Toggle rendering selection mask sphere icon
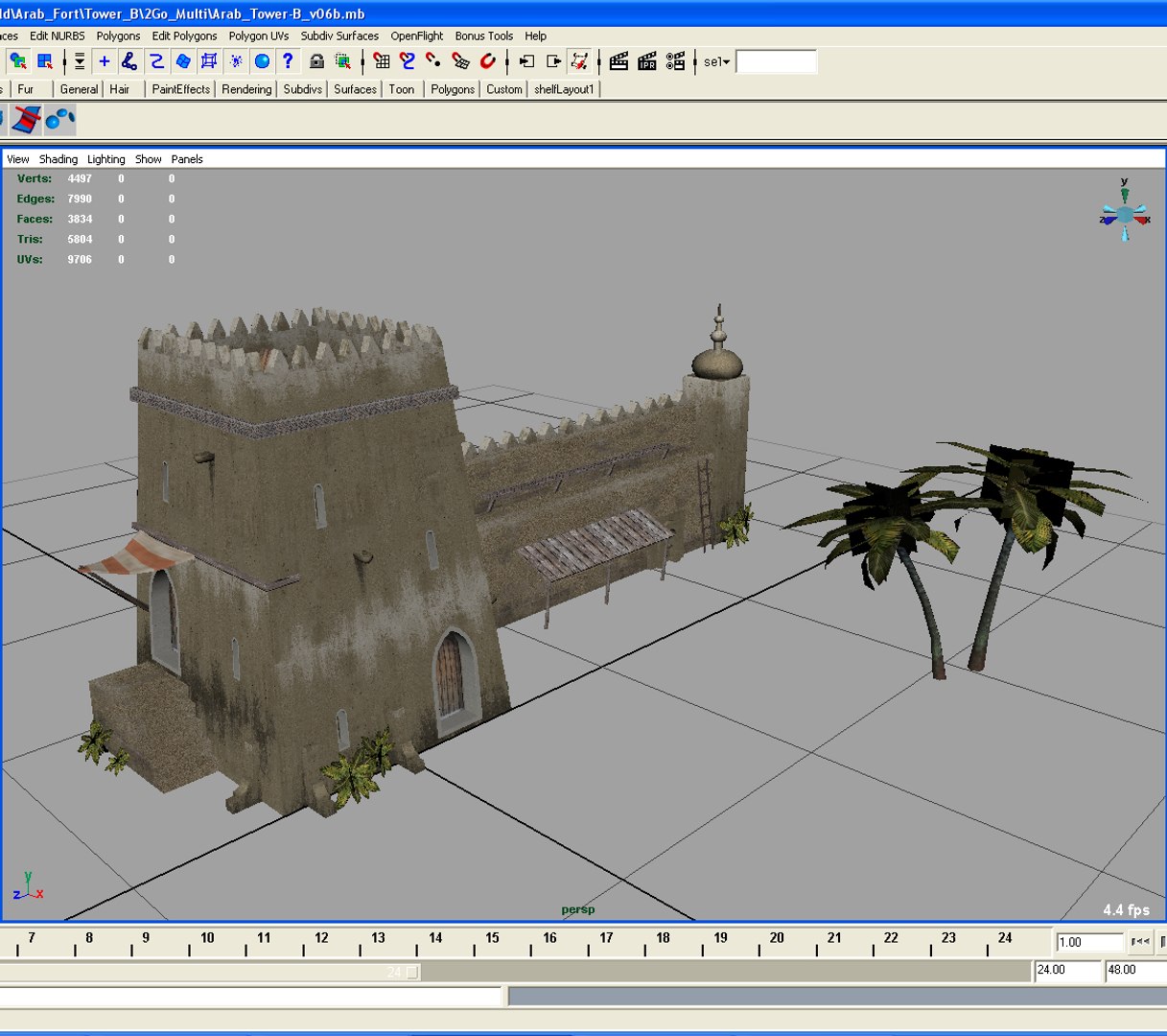The height and width of the screenshot is (1036, 1167). point(262,61)
